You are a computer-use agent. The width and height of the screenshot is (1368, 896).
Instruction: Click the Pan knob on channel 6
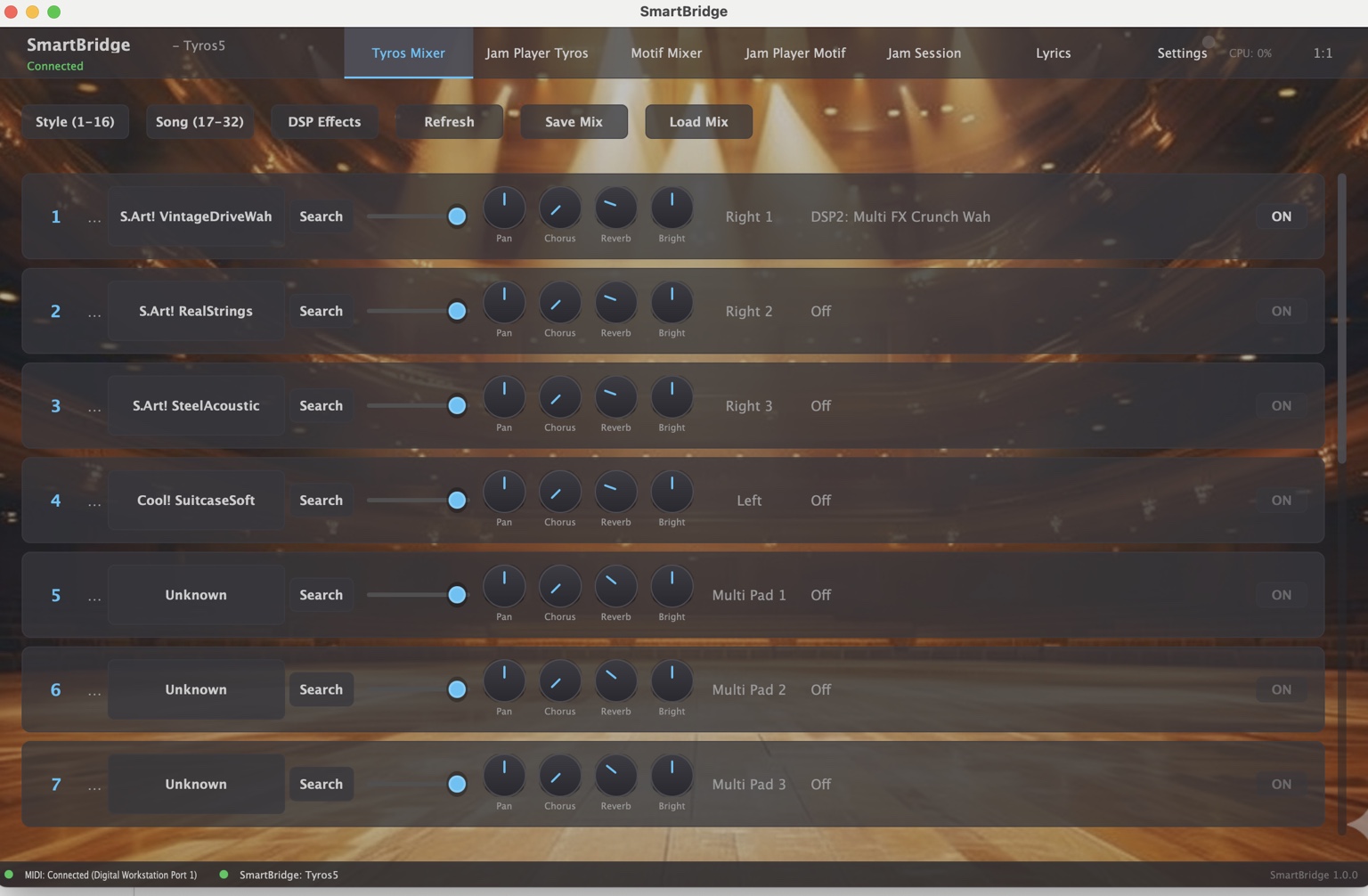tap(504, 681)
